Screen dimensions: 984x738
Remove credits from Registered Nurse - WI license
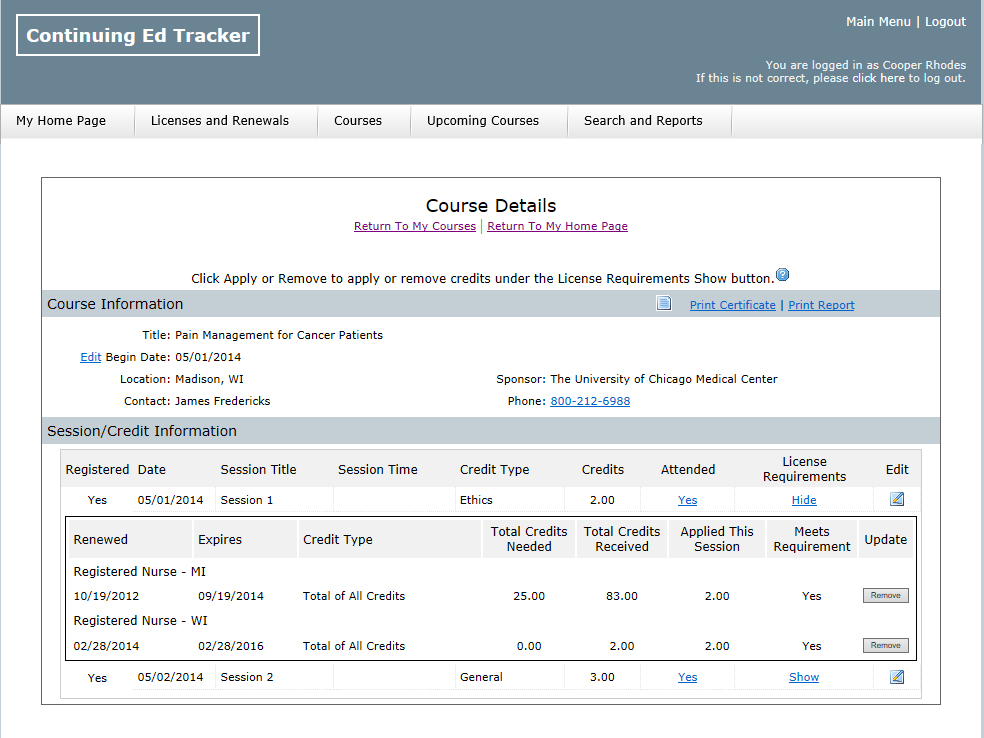(x=885, y=646)
